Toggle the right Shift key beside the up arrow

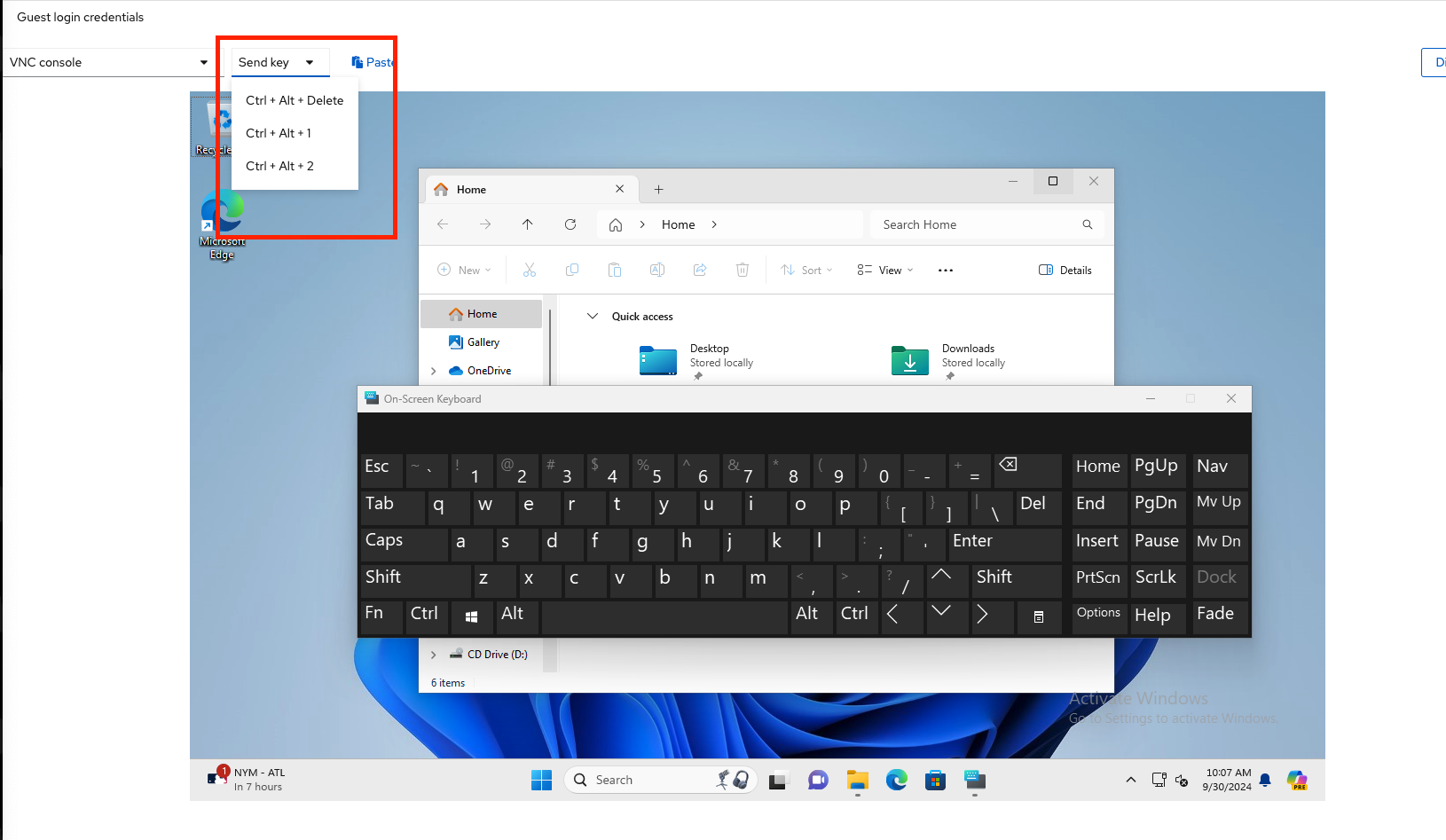(x=1017, y=580)
